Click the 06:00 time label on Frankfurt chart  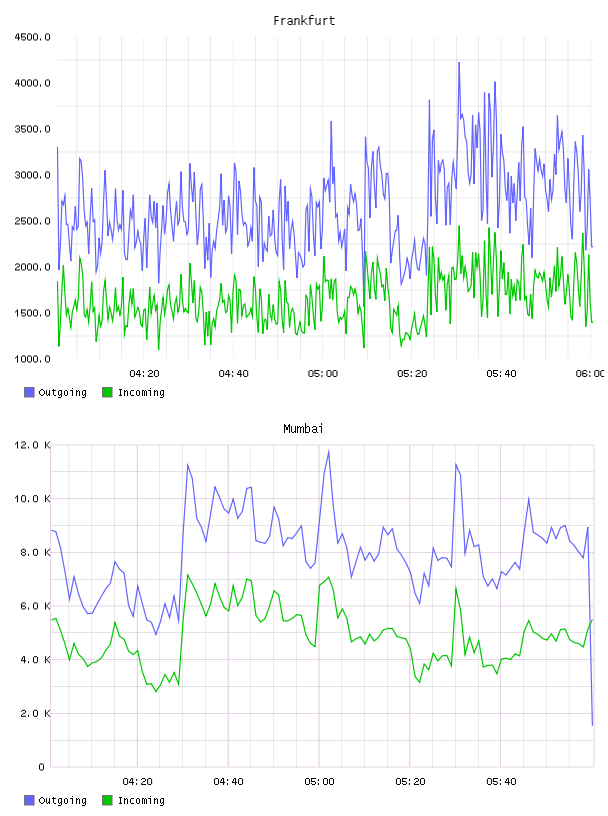click(590, 374)
